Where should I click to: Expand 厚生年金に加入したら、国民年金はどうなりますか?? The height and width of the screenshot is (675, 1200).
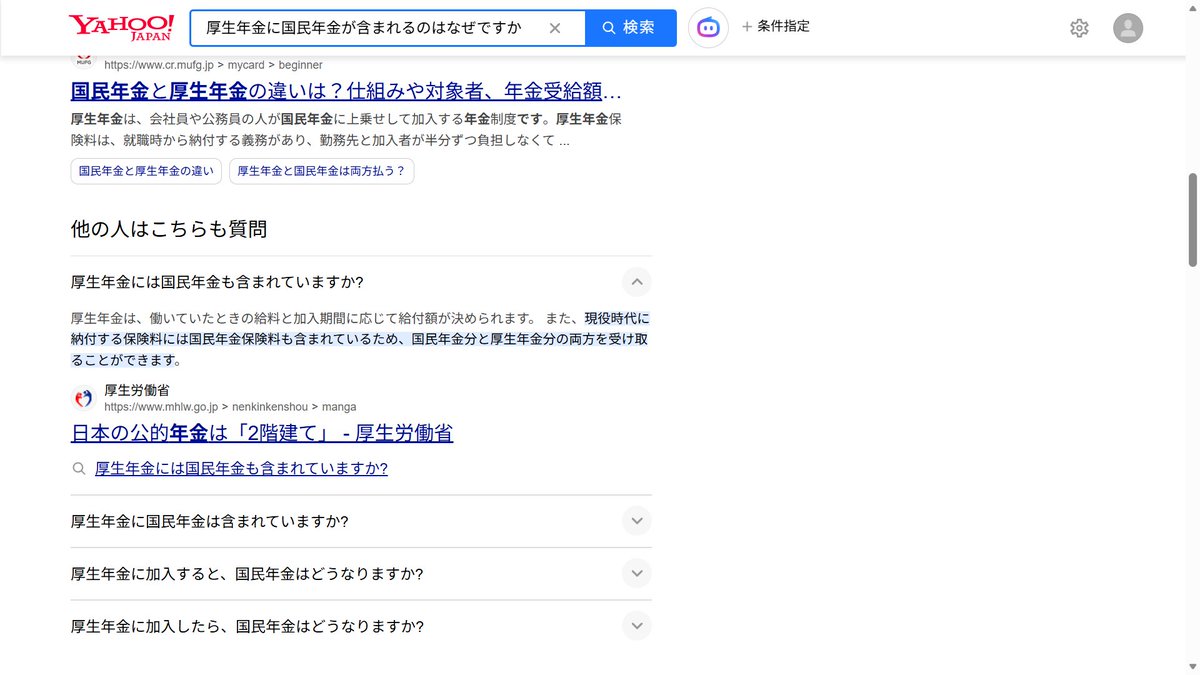636,626
